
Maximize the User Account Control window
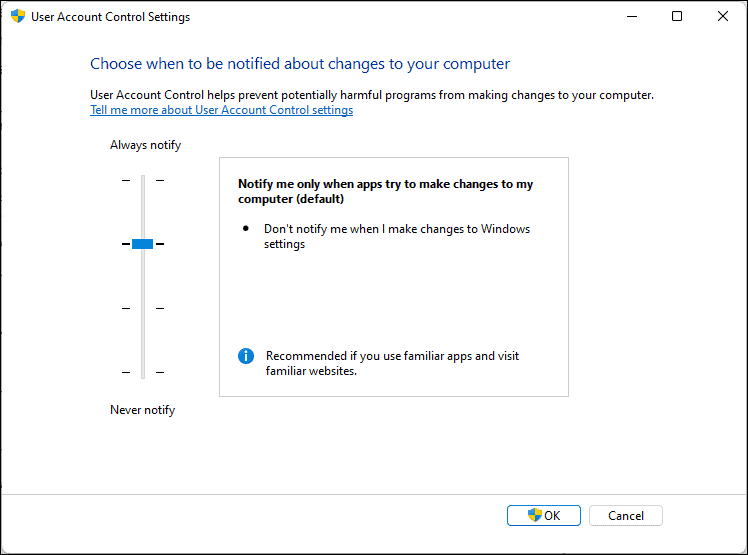click(x=677, y=17)
